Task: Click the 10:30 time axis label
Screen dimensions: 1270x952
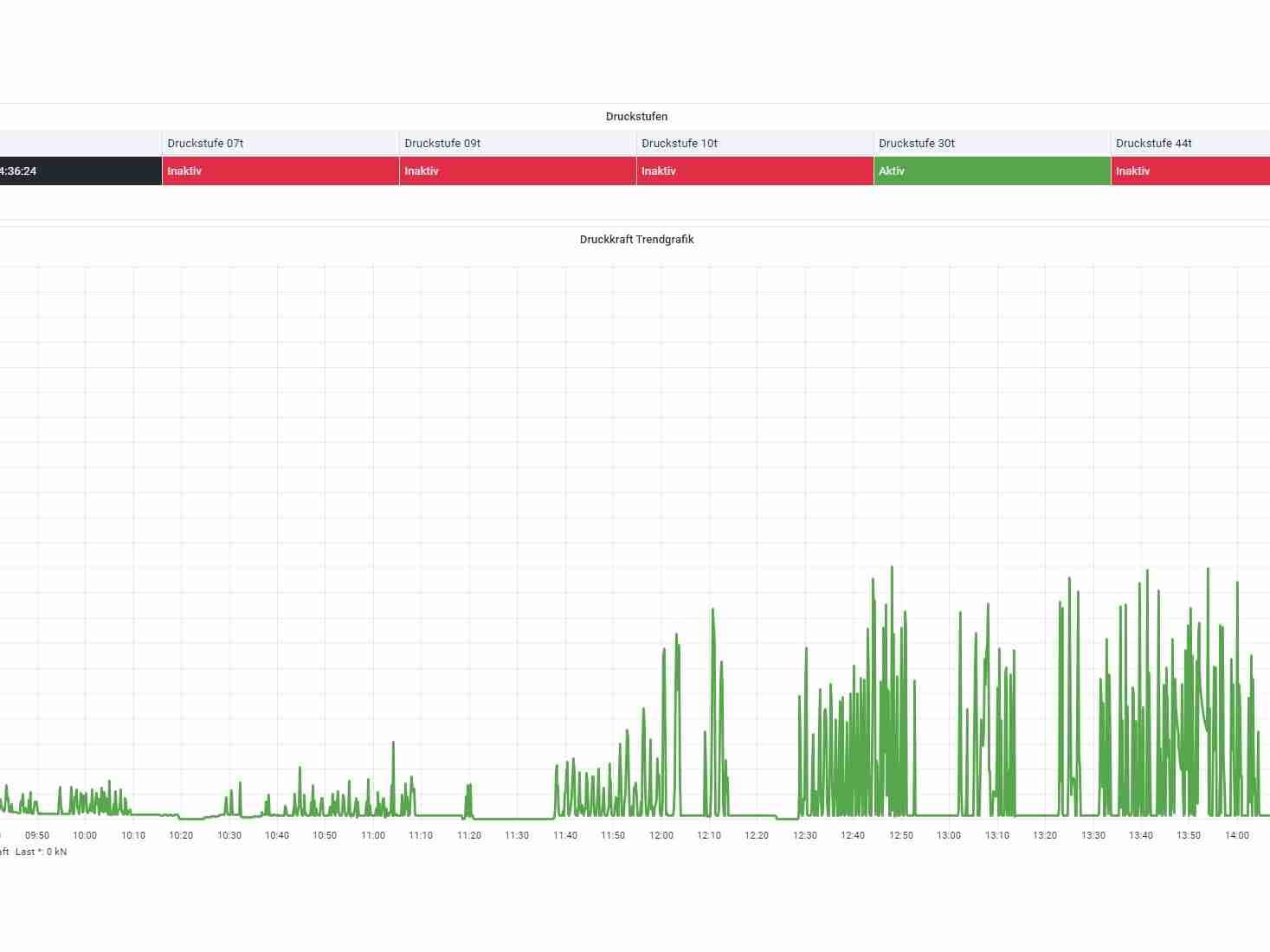Action: point(229,836)
